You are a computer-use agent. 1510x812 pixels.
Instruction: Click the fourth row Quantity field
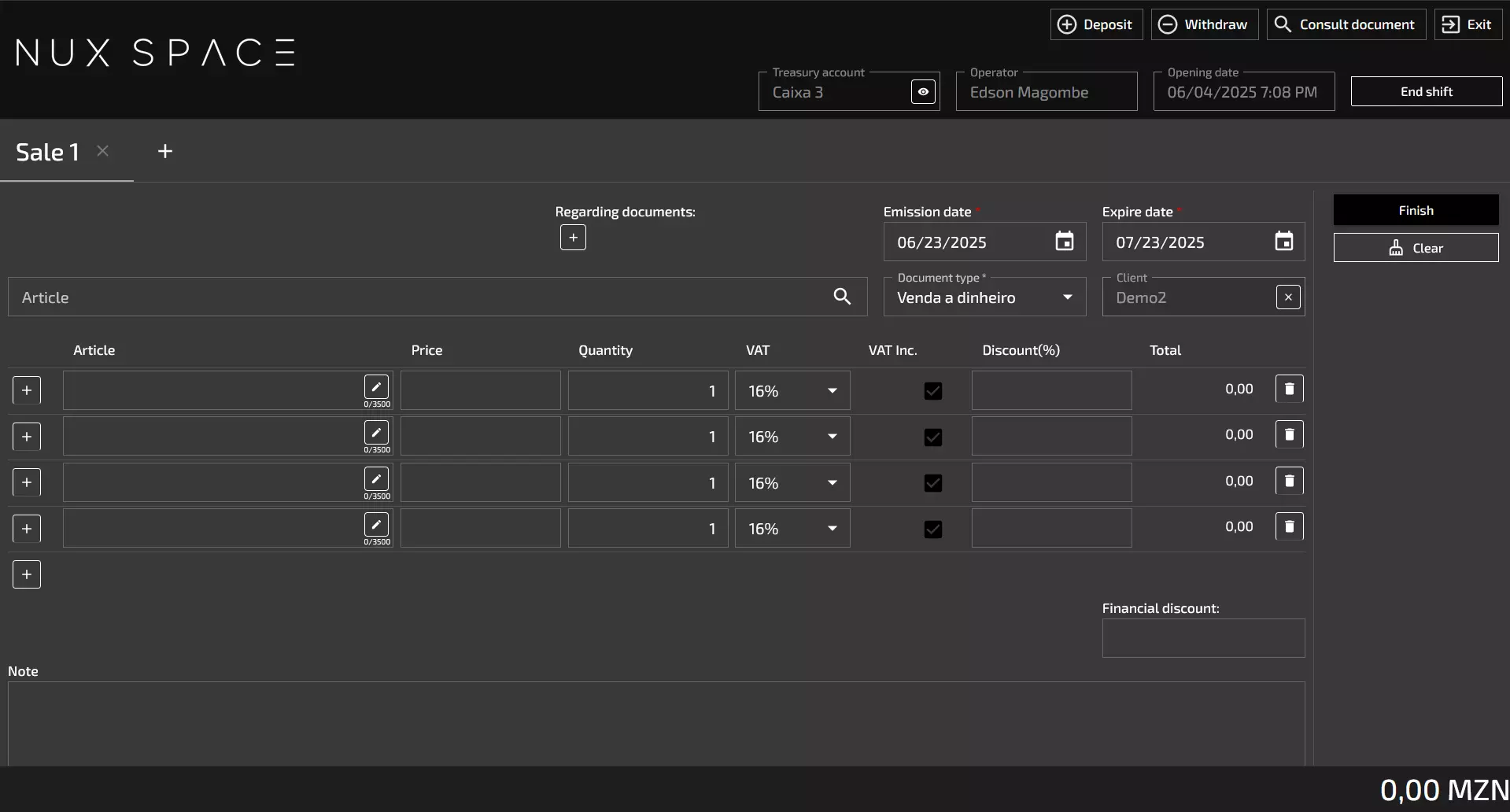pos(648,528)
